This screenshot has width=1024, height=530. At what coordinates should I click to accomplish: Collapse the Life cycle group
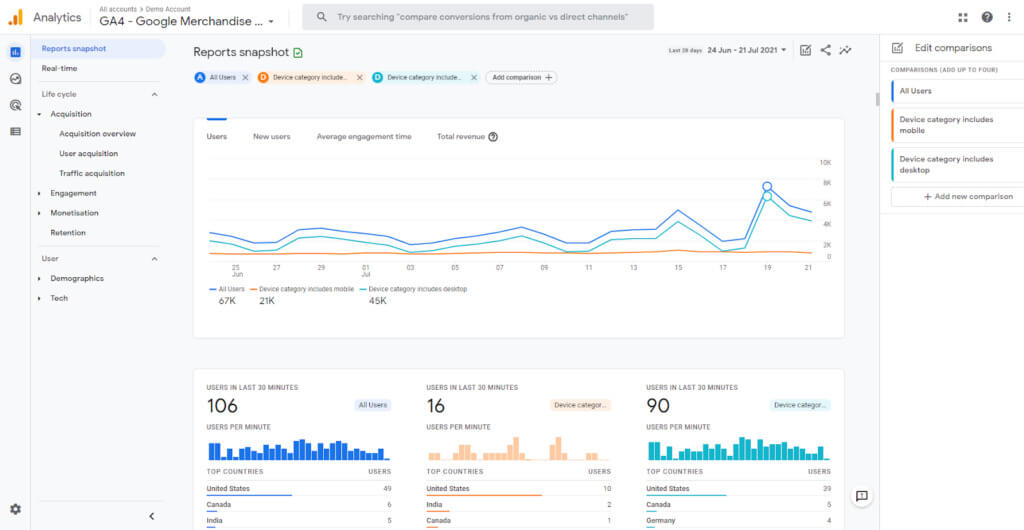[x=154, y=94]
